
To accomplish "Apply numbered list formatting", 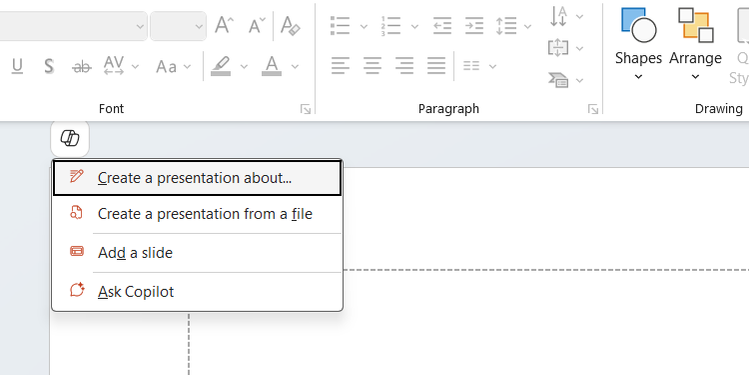I will pos(391,26).
